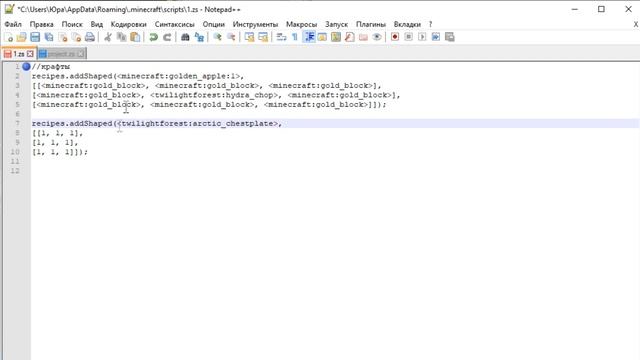The width and height of the screenshot is (640, 360).
Task: Save the current file with toolbar icon
Action: 35,37
